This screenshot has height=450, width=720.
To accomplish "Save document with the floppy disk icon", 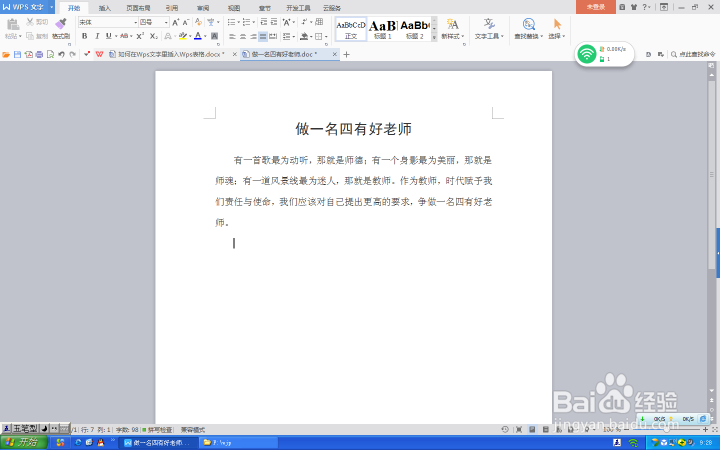I will (x=17, y=54).
